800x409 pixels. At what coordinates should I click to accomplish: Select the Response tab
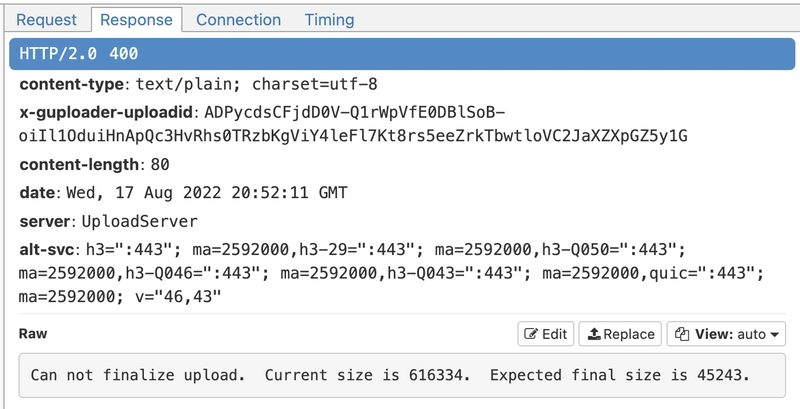(136, 20)
